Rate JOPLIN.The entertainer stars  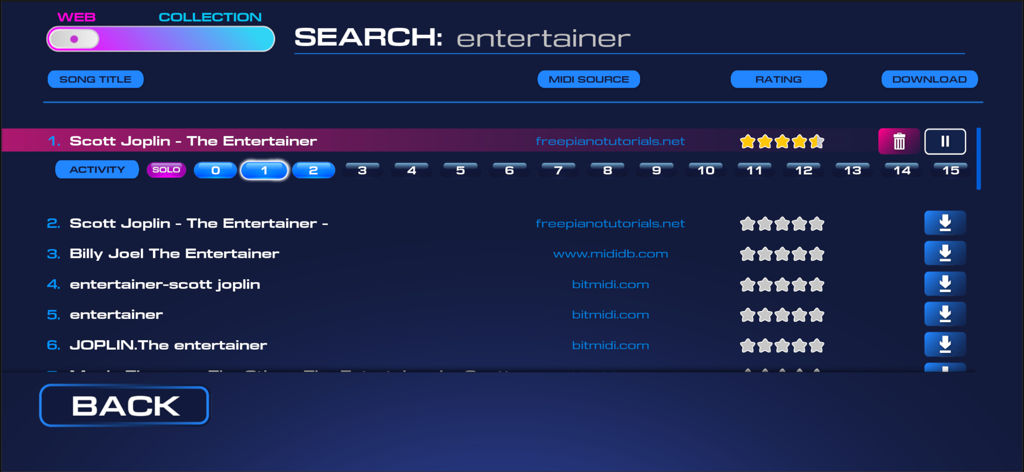(x=782, y=345)
